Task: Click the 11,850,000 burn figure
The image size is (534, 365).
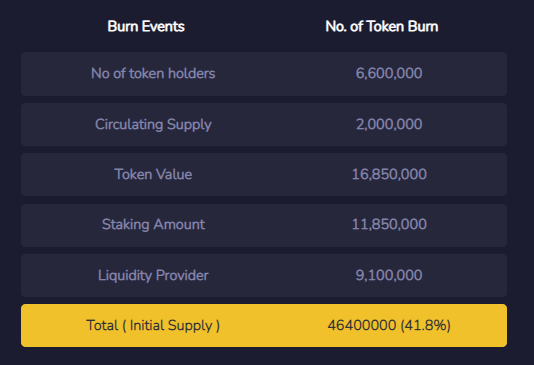Action: pyautogui.click(x=389, y=224)
